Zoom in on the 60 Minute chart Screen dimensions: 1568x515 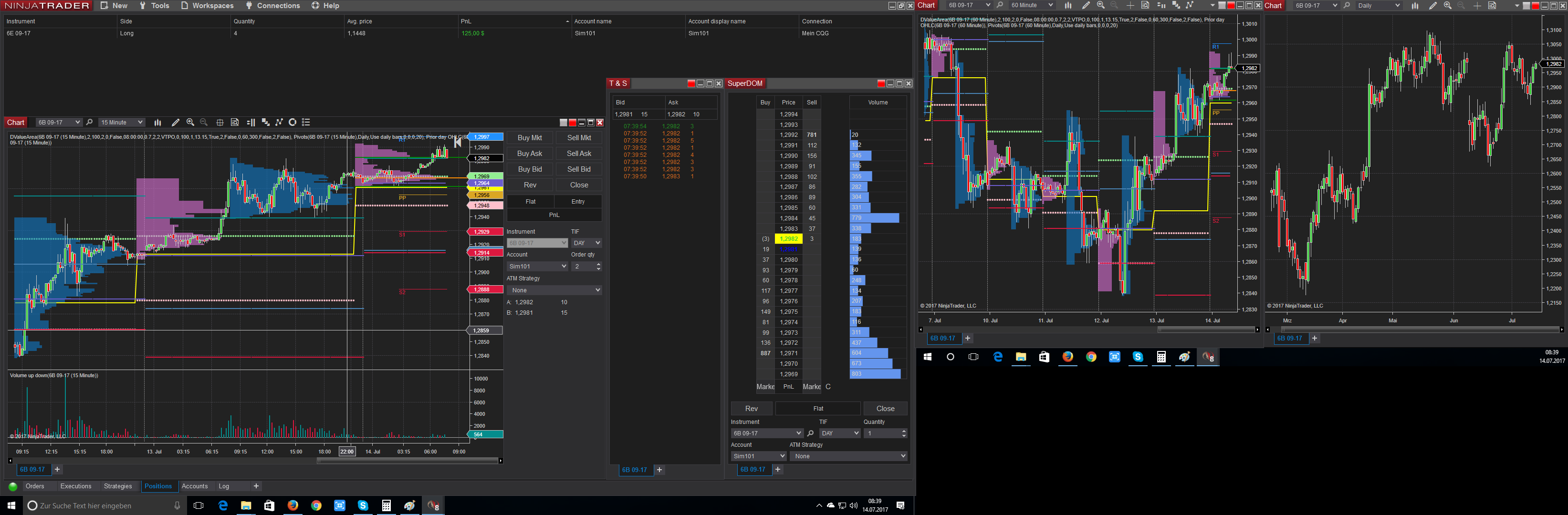pyautogui.click(x=1100, y=5)
